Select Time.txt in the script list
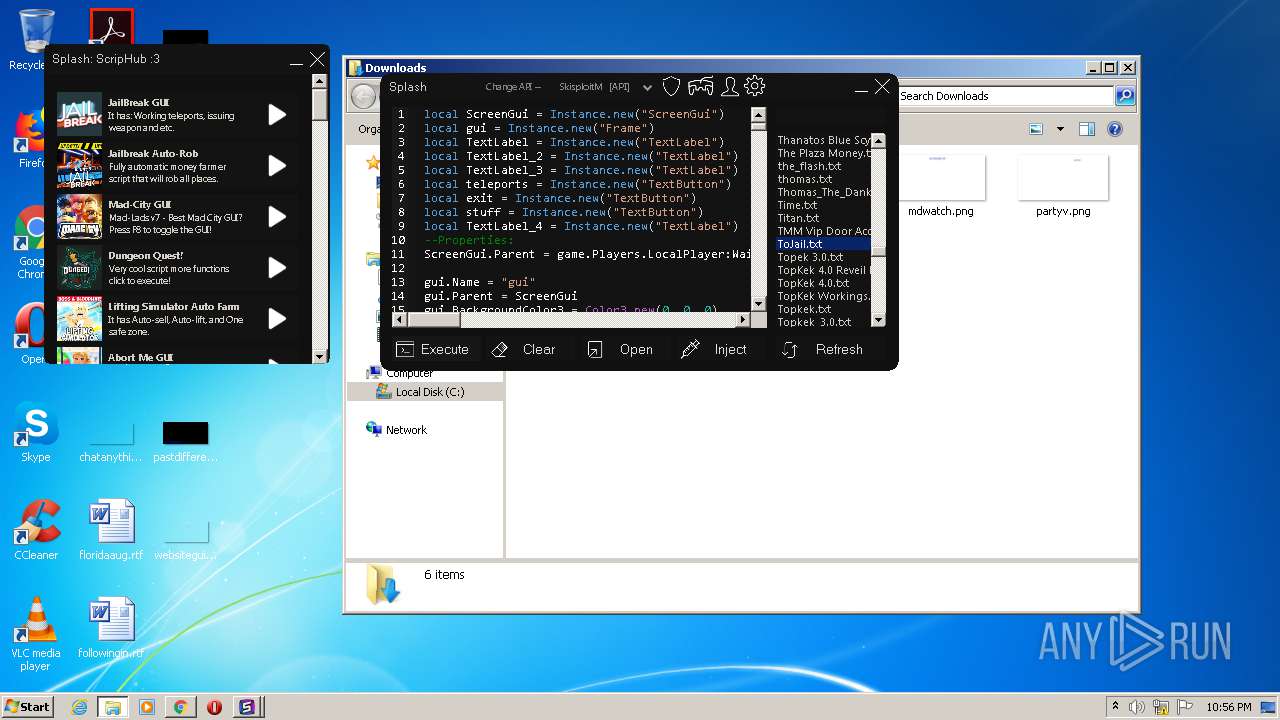This screenshot has height=720, width=1280. point(797,205)
